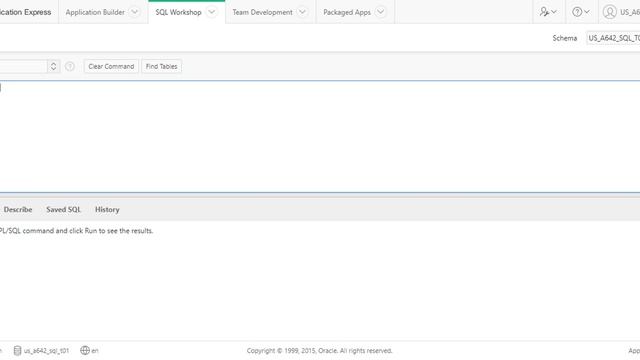Screen dimensions: 640x360
Task: Click inside the SQL command editor area
Action: (x=320, y=136)
